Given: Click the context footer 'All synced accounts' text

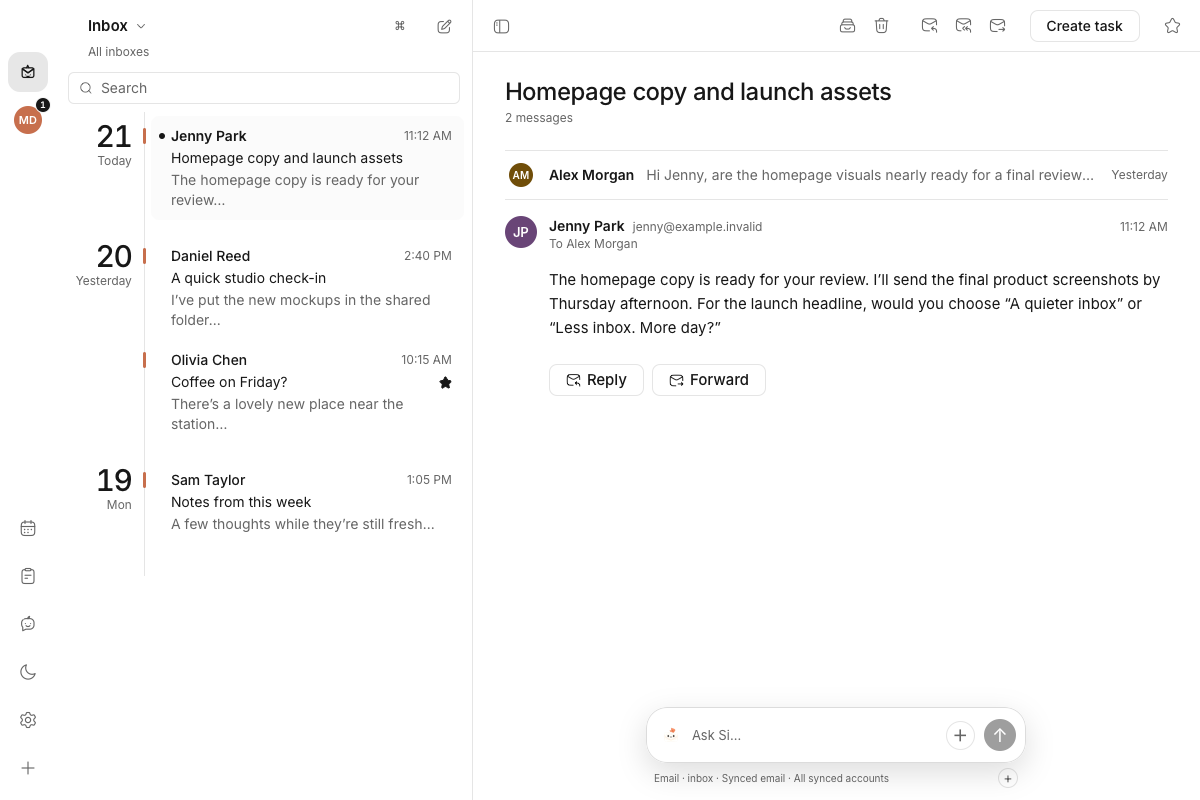Looking at the screenshot, I should (841, 778).
